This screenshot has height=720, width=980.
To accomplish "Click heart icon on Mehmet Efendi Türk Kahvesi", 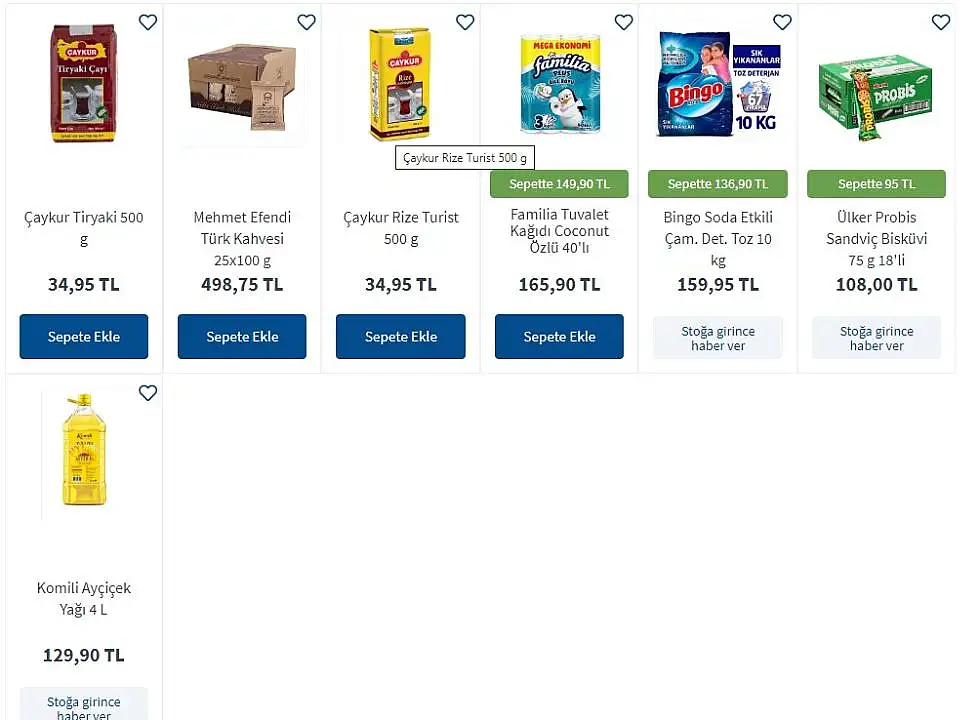I will pos(306,22).
